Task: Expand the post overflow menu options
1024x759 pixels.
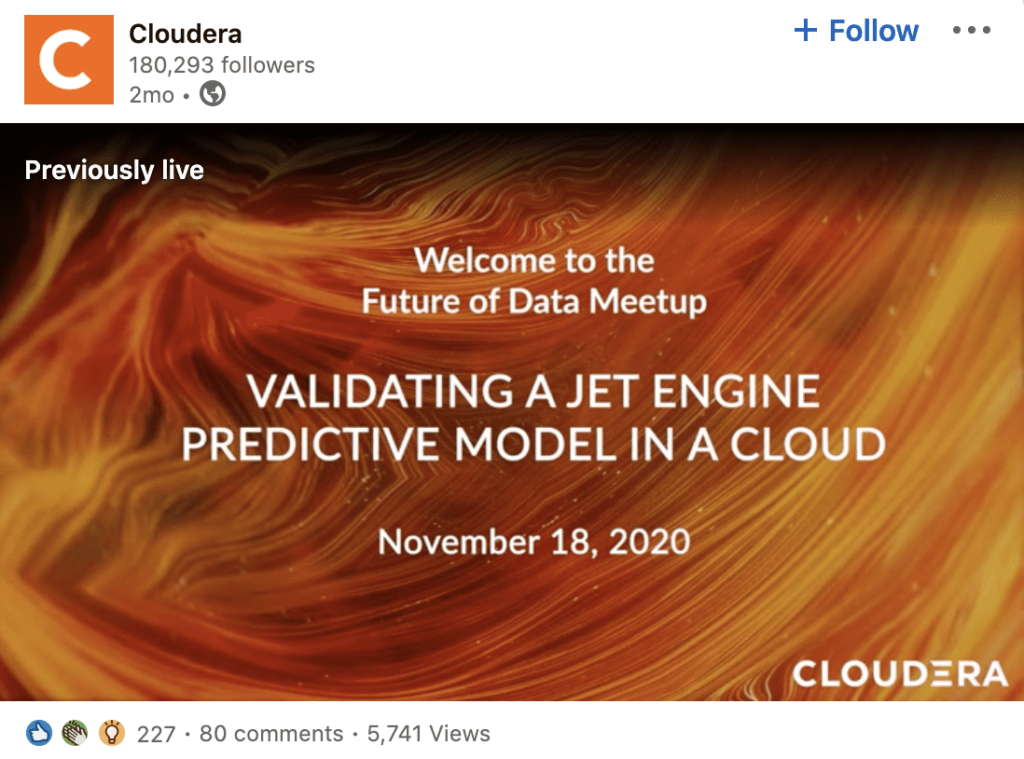Action: [x=971, y=30]
